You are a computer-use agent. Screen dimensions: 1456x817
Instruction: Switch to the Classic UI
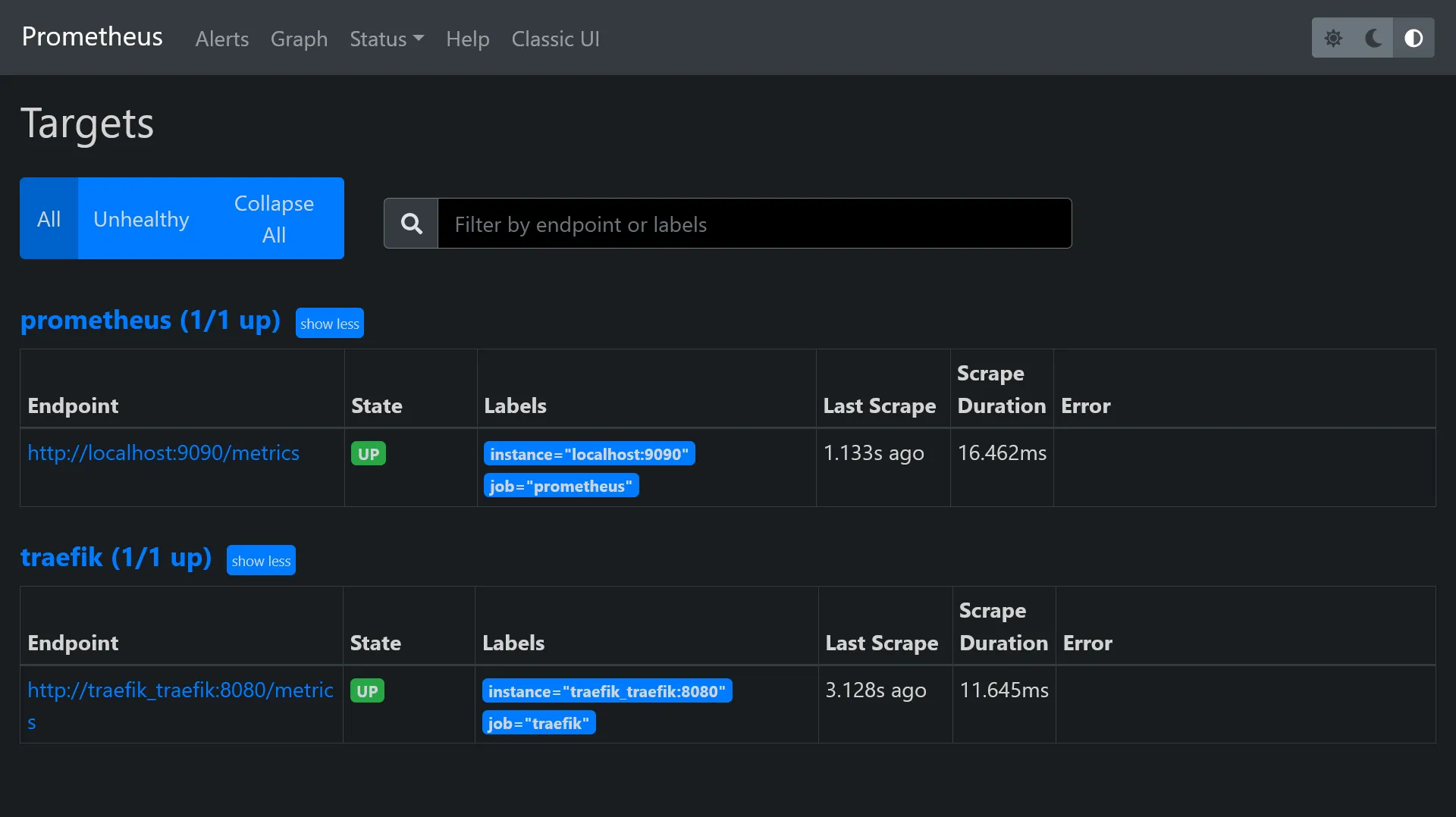coord(555,39)
